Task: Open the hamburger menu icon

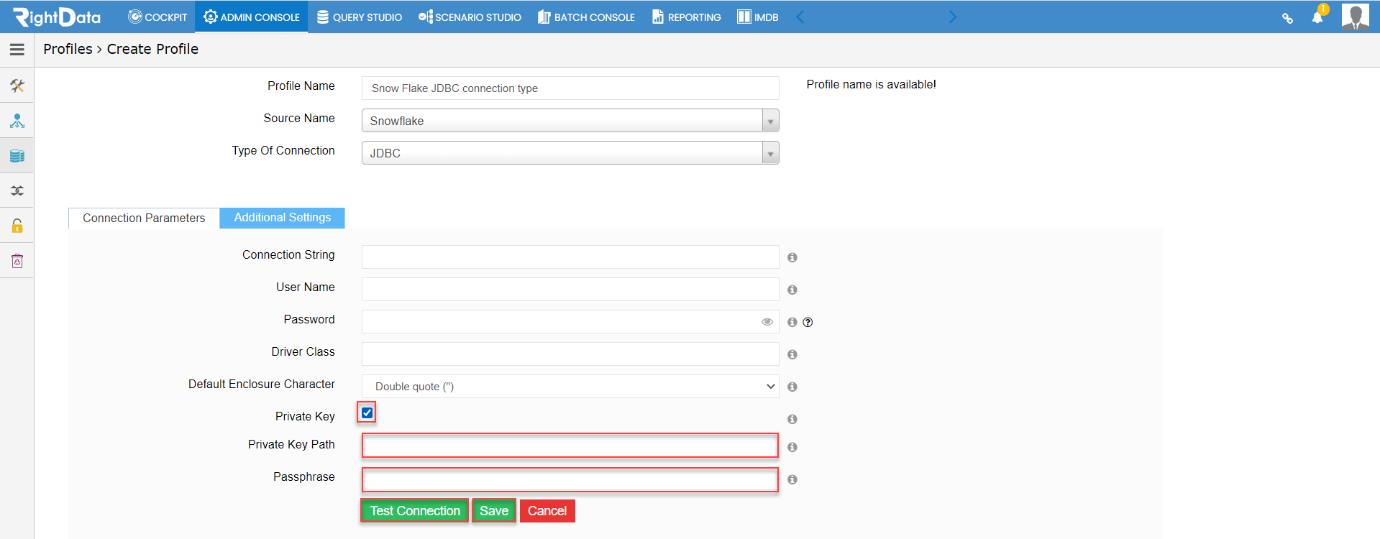Action: coord(16,49)
